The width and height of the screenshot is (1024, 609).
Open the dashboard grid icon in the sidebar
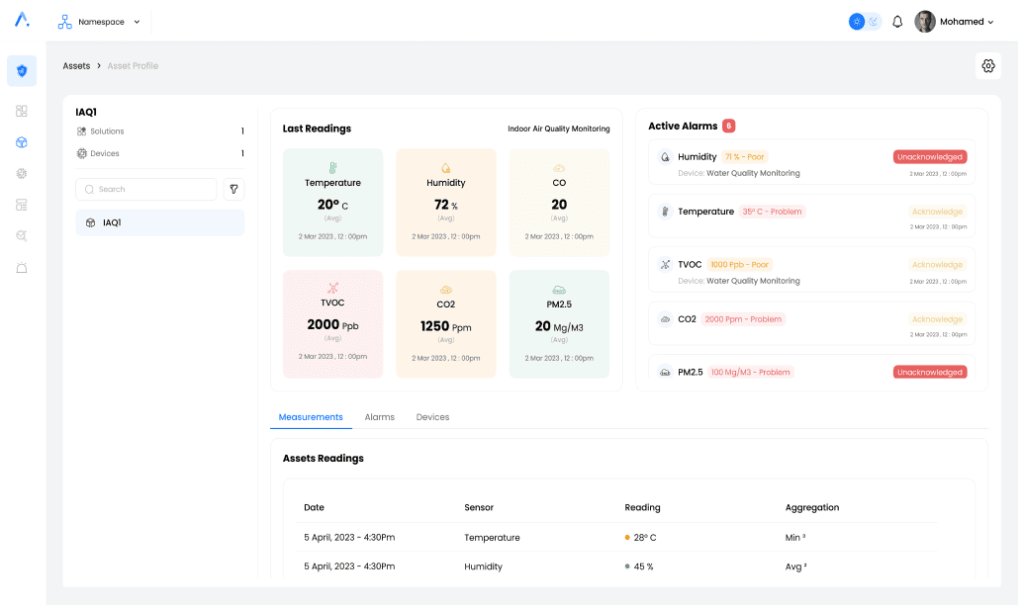click(x=22, y=111)
